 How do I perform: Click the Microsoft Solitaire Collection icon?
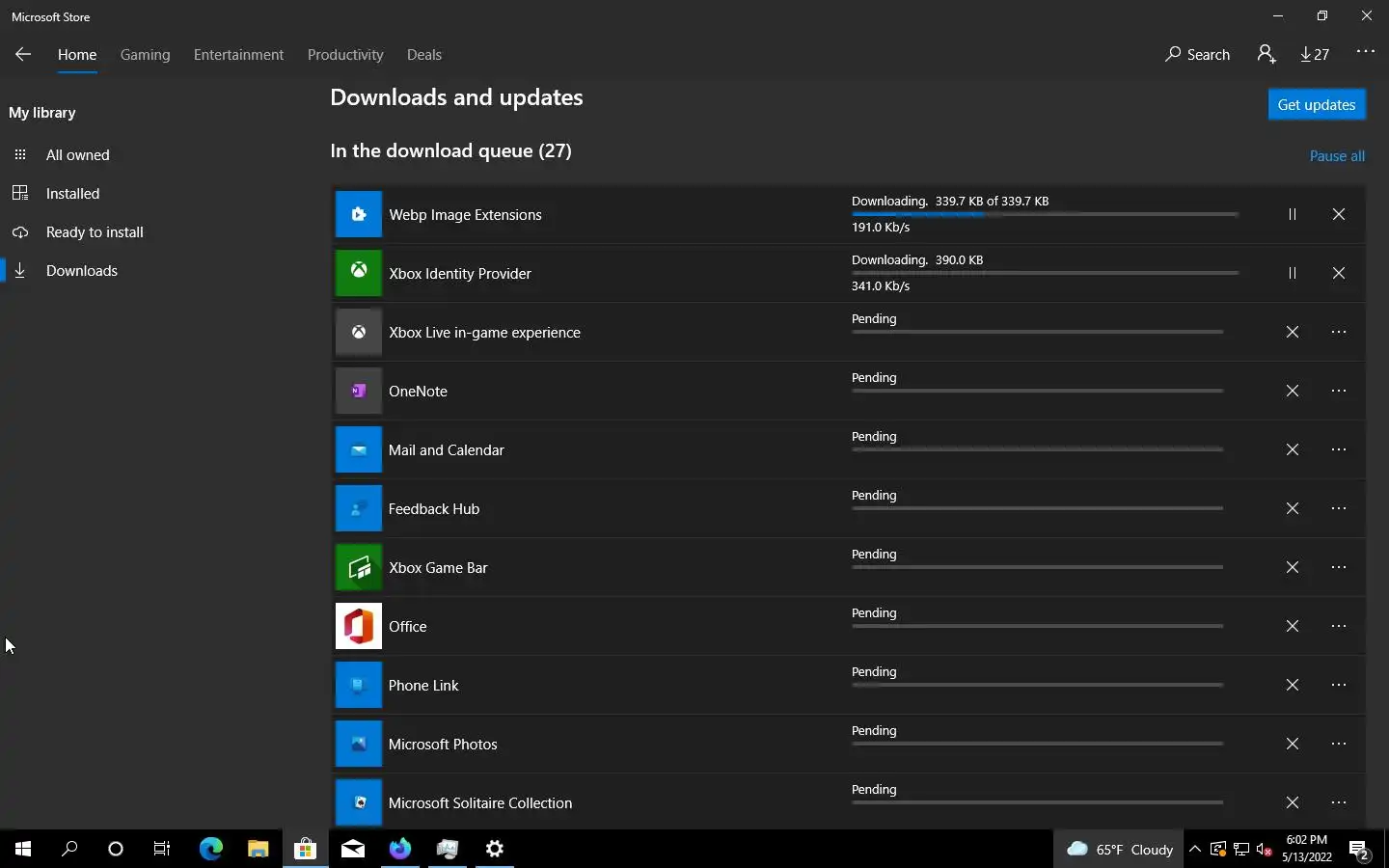(359, 802)
